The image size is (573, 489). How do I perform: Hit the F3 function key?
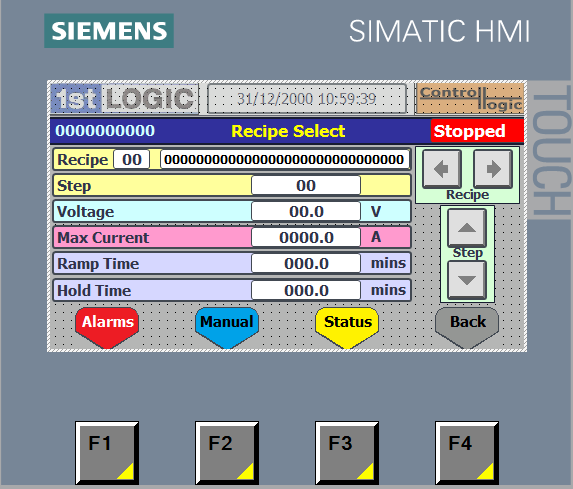point(347,453)
